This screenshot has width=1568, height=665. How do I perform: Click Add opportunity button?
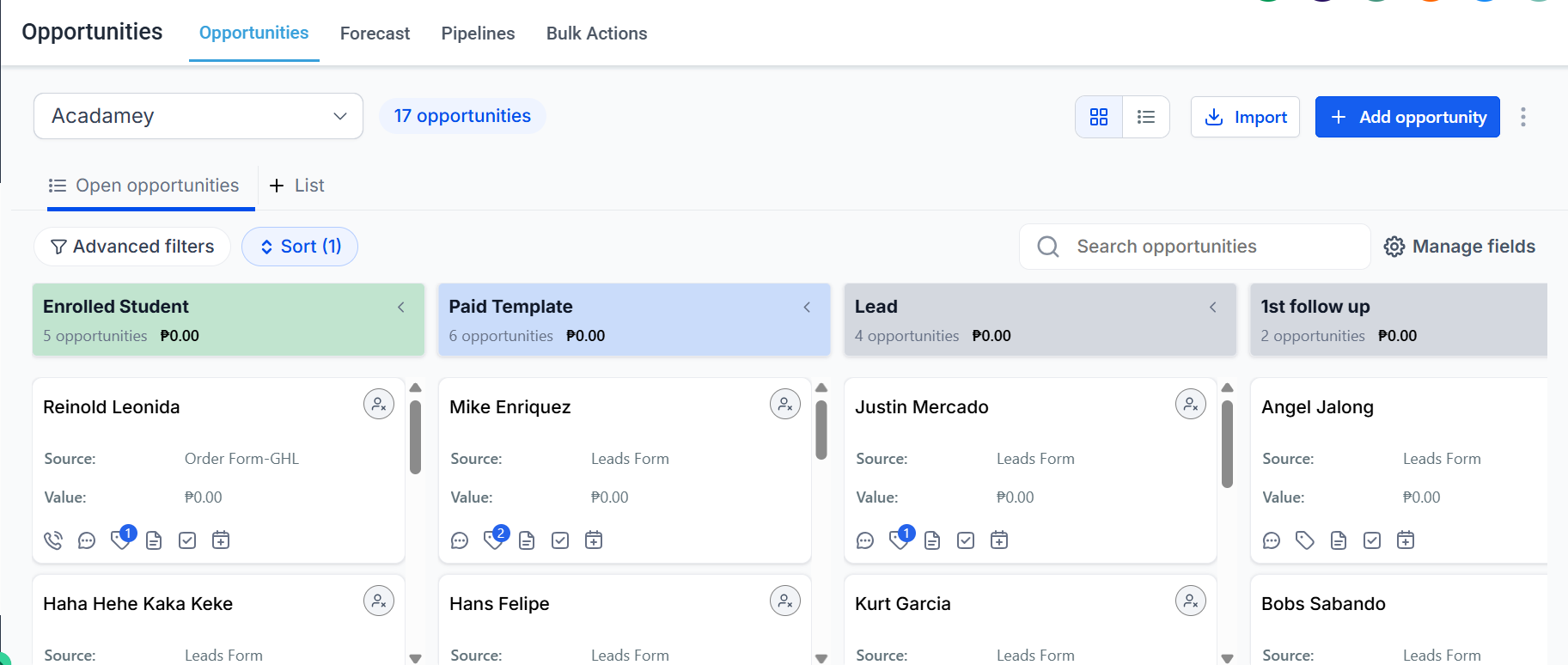1407,117
